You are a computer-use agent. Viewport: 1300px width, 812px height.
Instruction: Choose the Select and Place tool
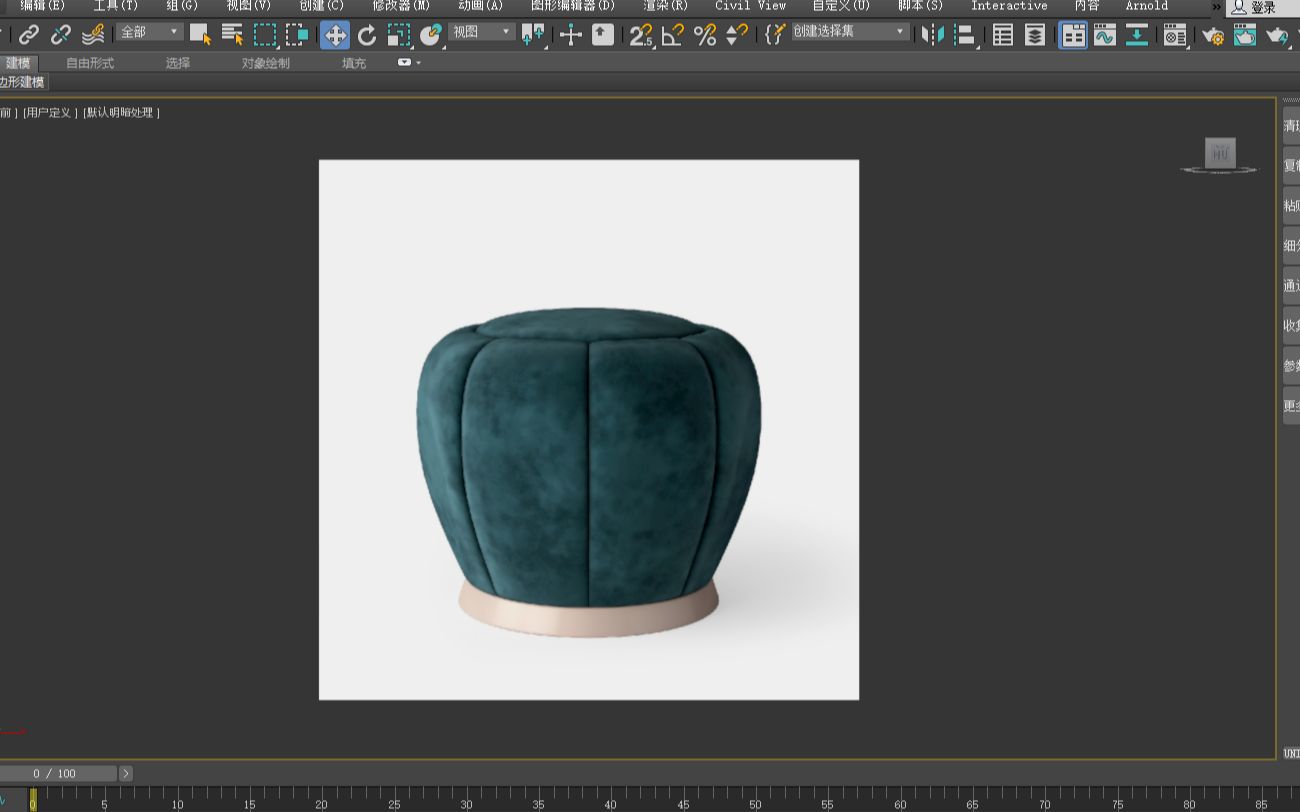point(431,35)
